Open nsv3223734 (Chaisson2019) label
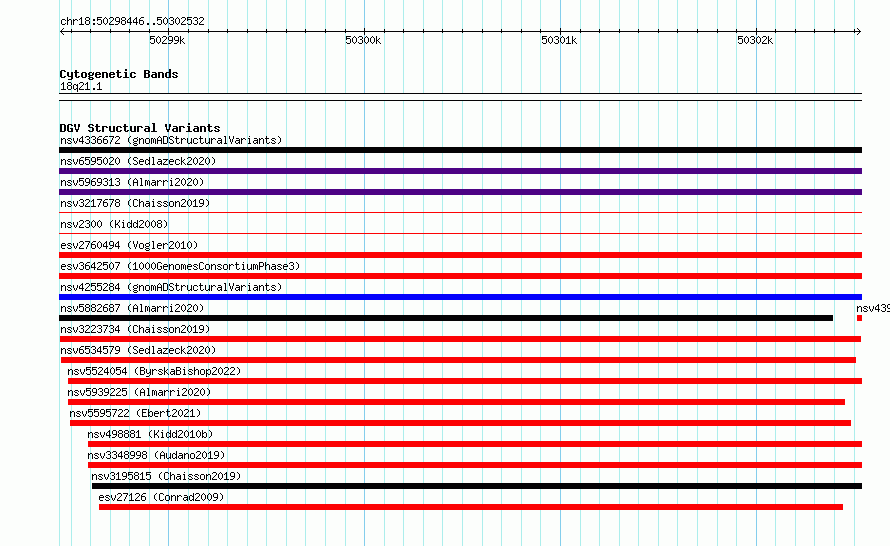Screen dimensions: 890x546 click(x=135, y=329)
